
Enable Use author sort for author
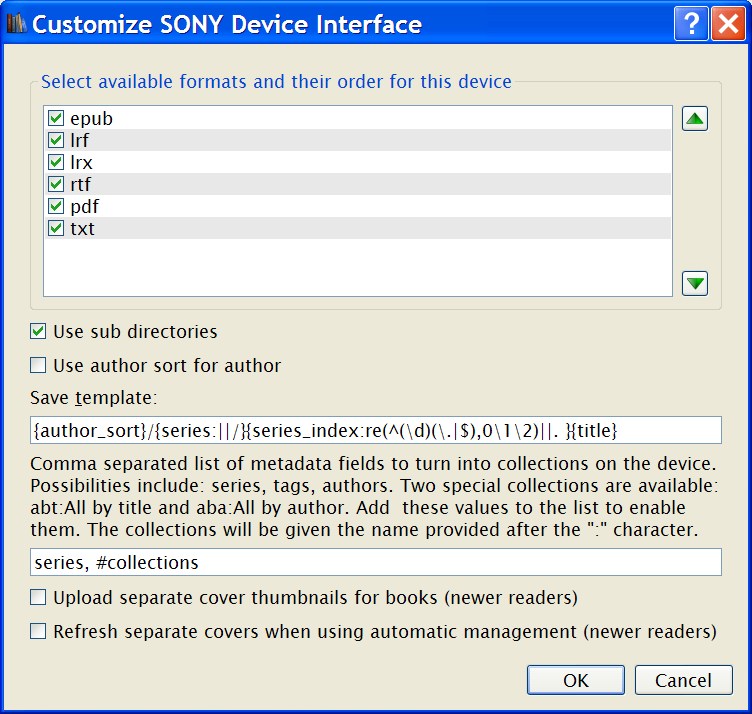[39, 365]
